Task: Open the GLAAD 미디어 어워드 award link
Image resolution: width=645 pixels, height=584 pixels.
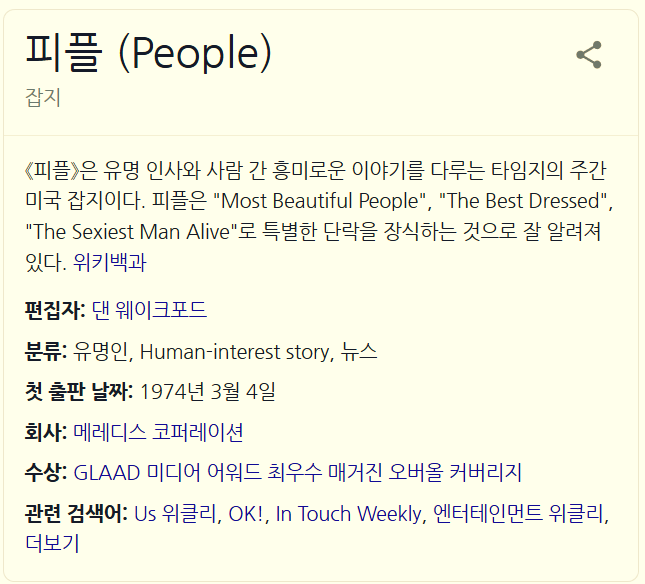Action: click(x=297, y=472)
